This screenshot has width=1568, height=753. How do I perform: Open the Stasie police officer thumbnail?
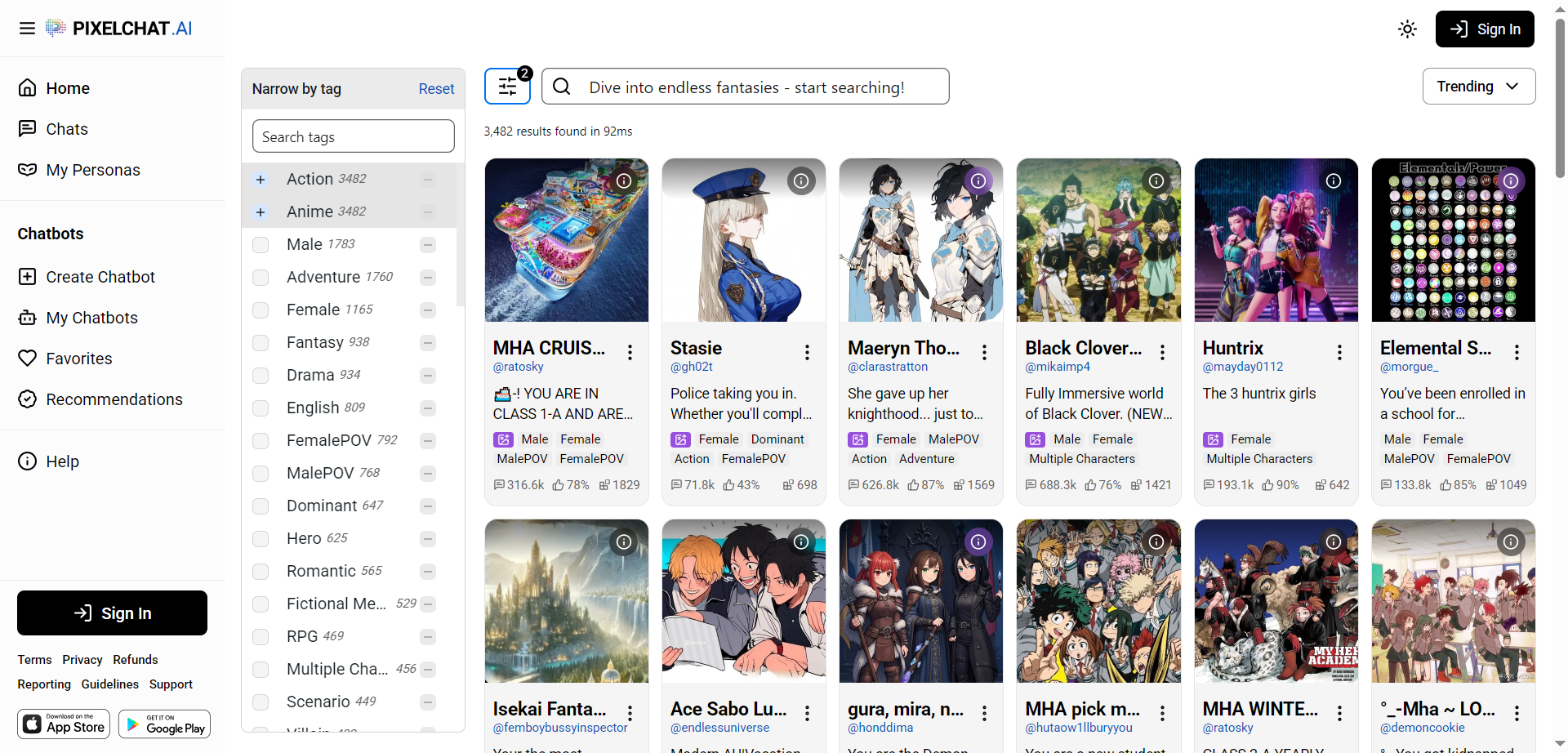pyautogui.click(x=744, y=240)
